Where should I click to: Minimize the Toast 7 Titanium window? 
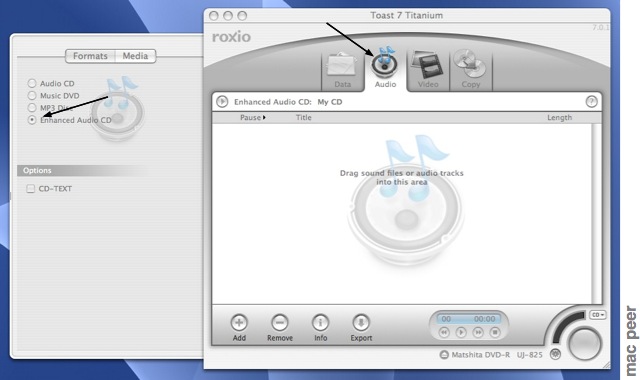(228, 16)
